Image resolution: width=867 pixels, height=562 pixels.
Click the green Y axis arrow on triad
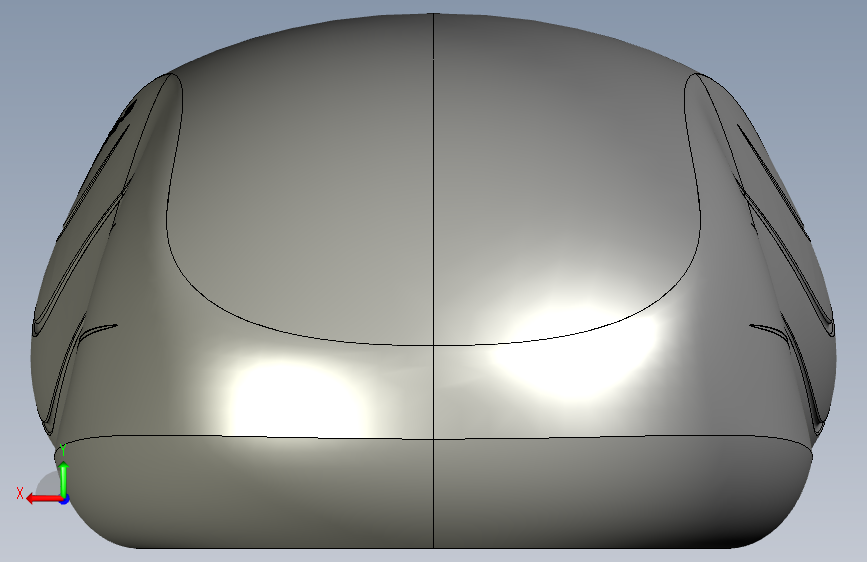[x=64, y=480]
